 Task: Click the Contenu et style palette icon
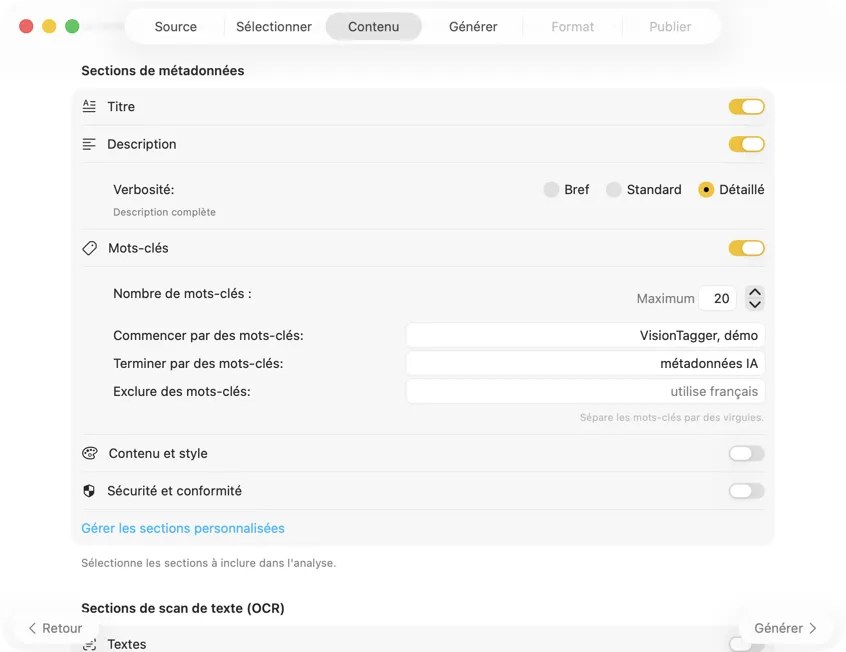(90, 453)
